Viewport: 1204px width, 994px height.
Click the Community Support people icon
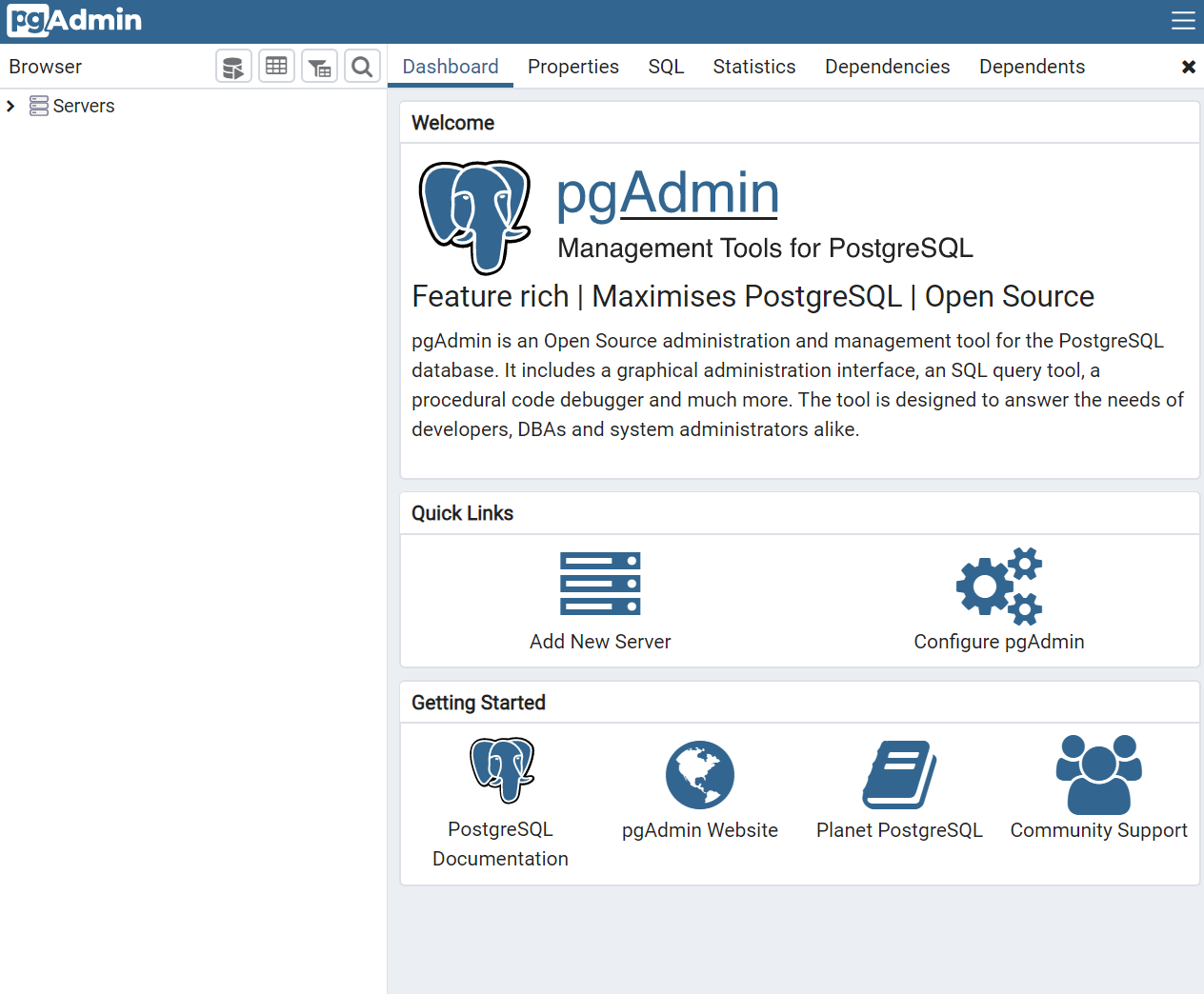pyautogui.click(x=1099, y=774)
